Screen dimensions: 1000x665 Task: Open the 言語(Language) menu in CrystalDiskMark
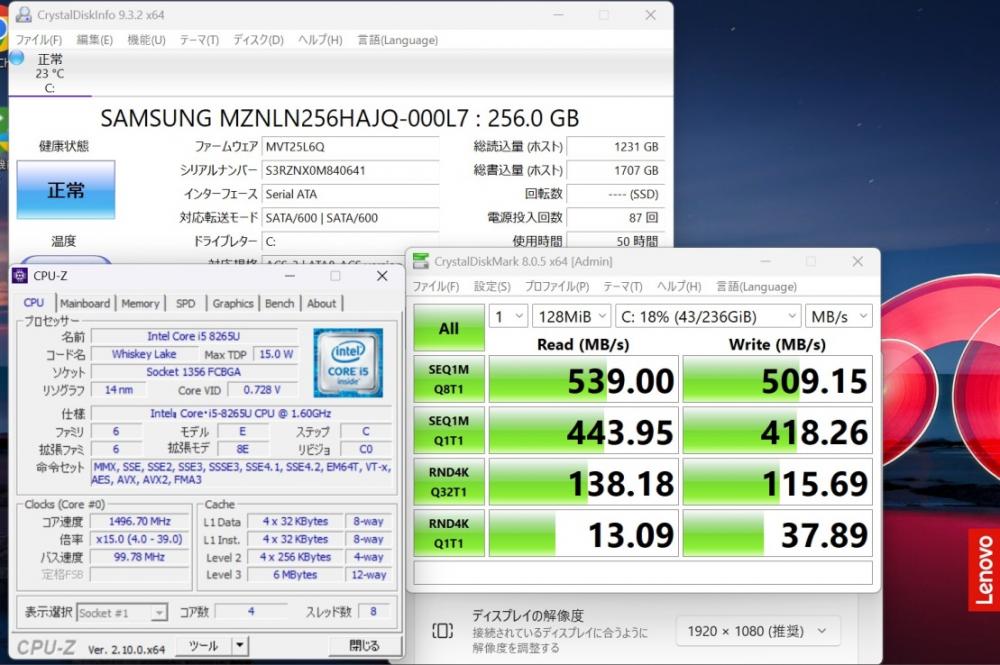(756, 286)
